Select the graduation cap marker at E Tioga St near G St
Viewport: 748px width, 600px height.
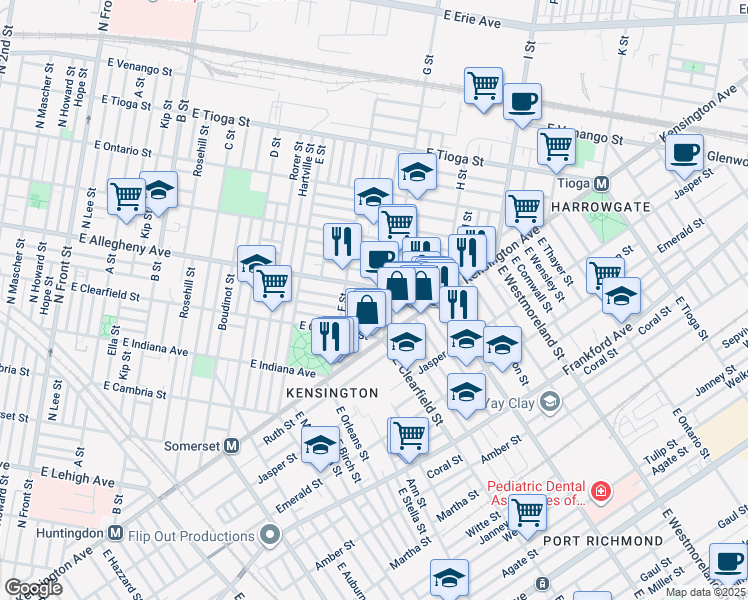coord(417,172)
